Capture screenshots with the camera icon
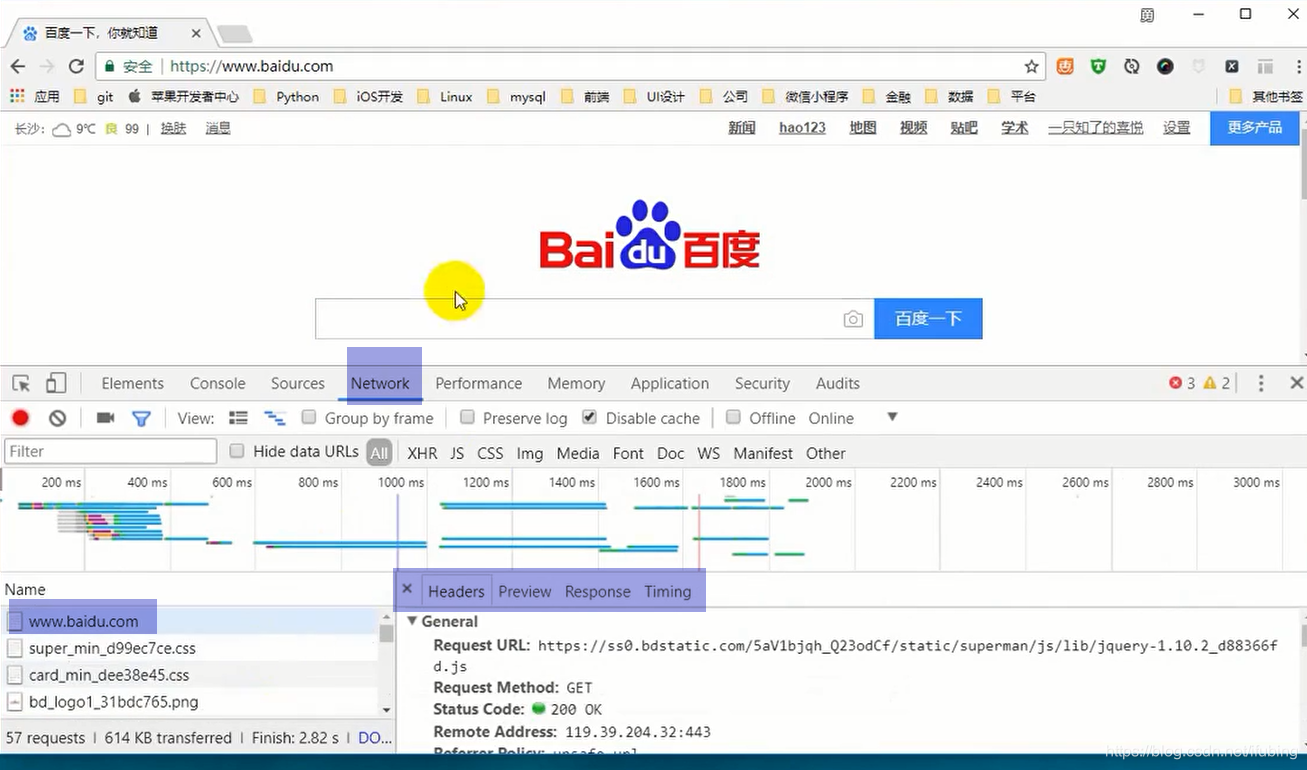Image resolution: width=1307 pixels, height=770 pixels. point(105,418)
